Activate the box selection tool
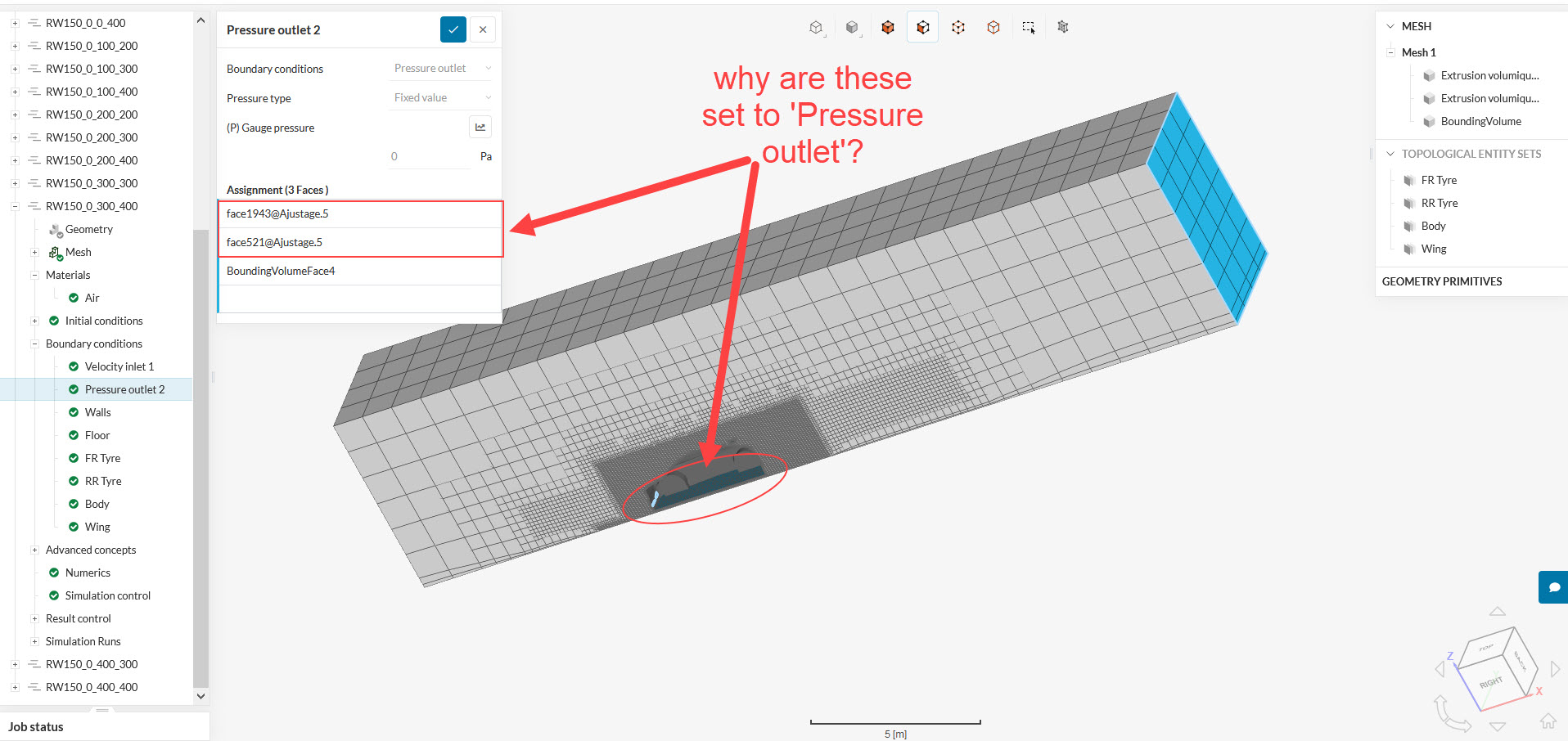The image size is (1568, 741). click(1029, 28)
